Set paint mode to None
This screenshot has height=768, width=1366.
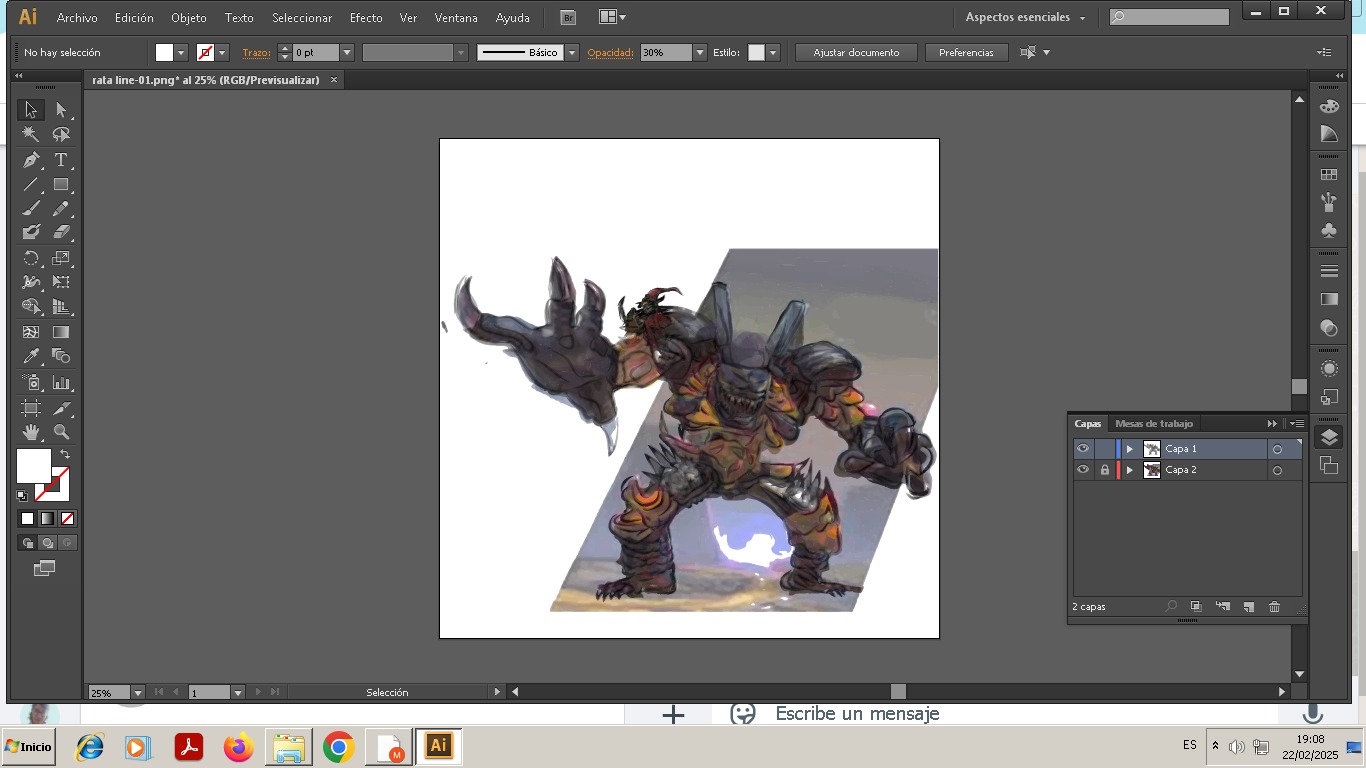pyautogui.click(x=67, y=518)
